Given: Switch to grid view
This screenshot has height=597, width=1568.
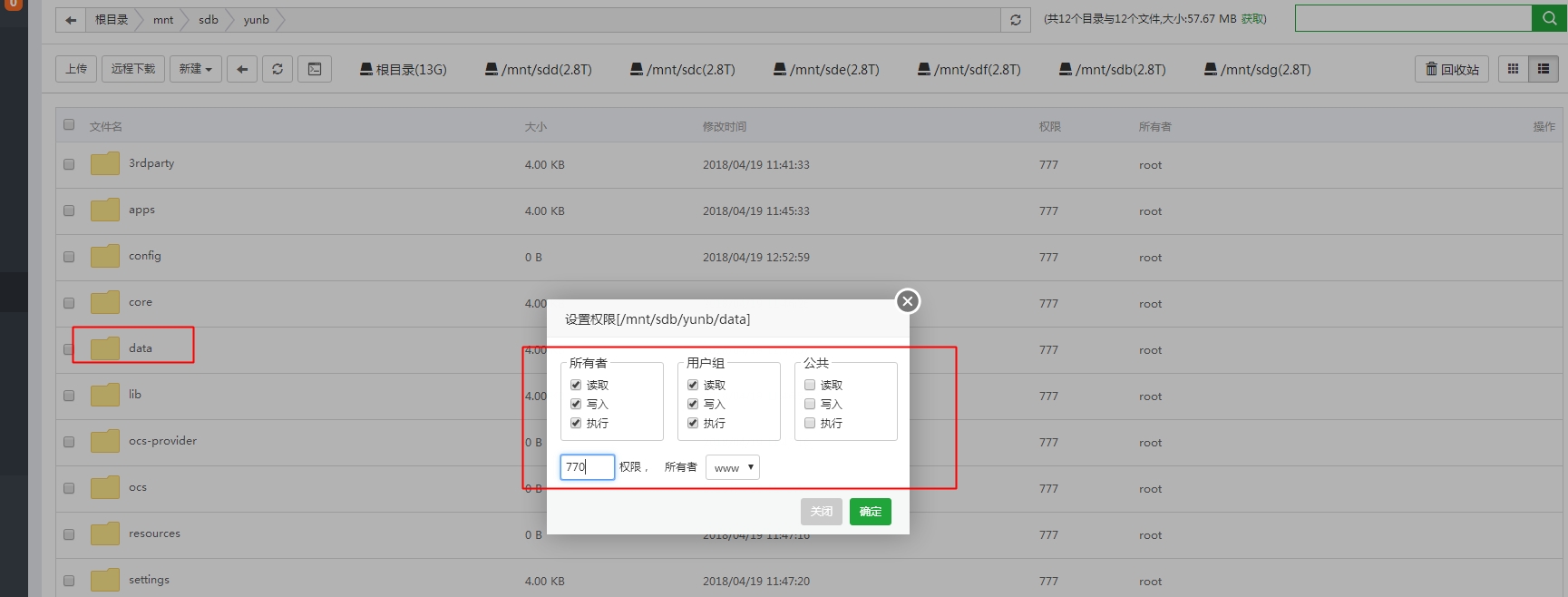Looking at the screenshot, I should coord(1513,69).
